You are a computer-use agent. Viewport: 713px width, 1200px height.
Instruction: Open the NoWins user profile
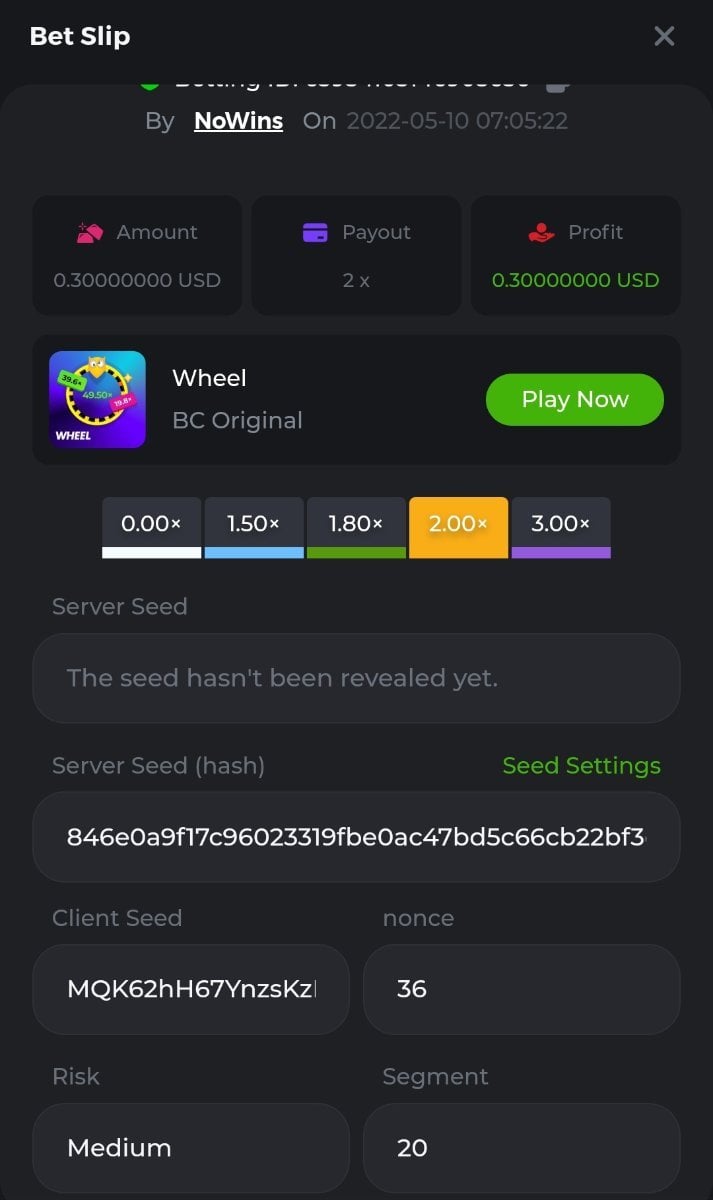point(238,121)
